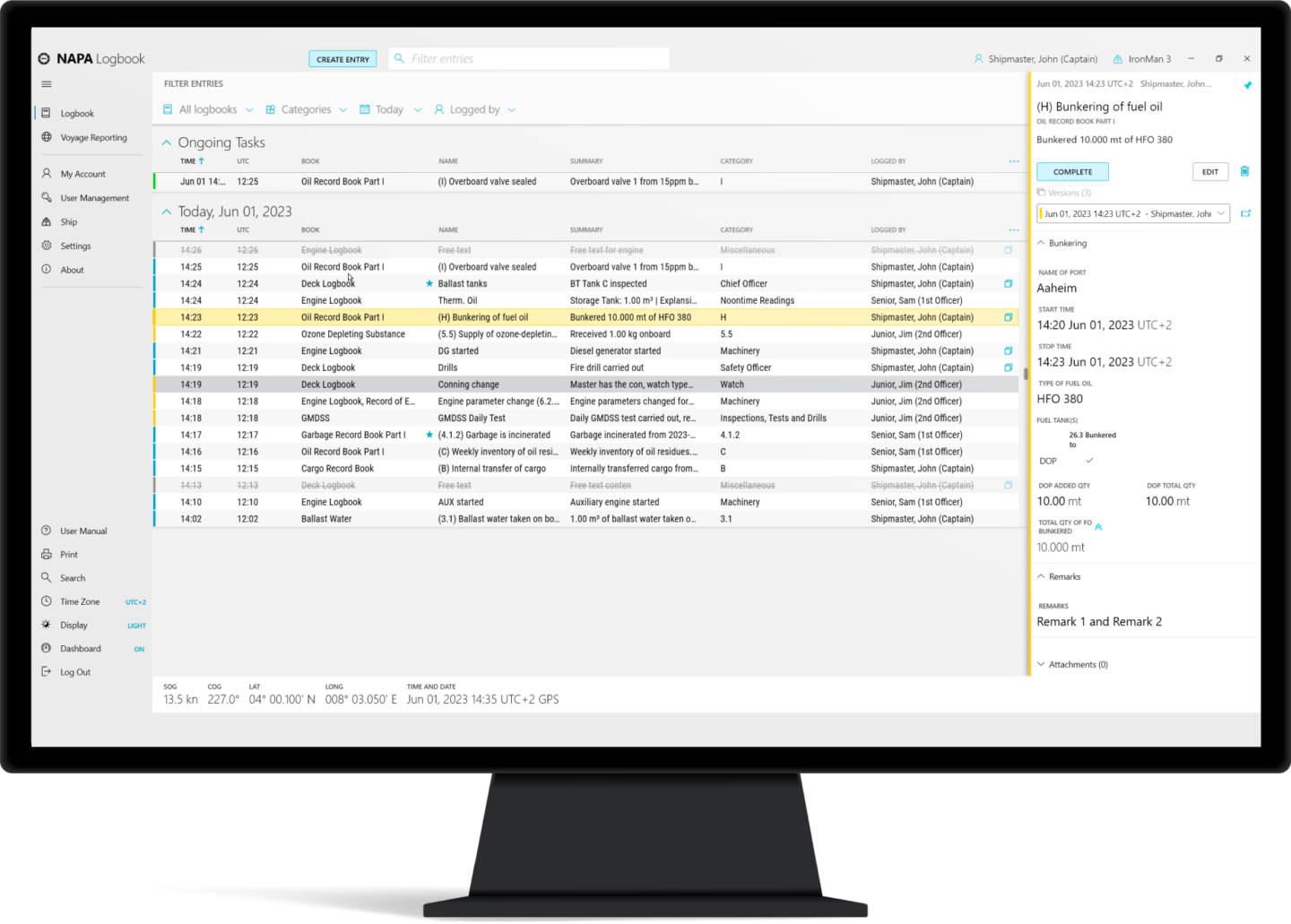The width and height of the screenshot is (1291, 924).
Task: Delete the entry using the trash icon
Action: pos(1244,171)
